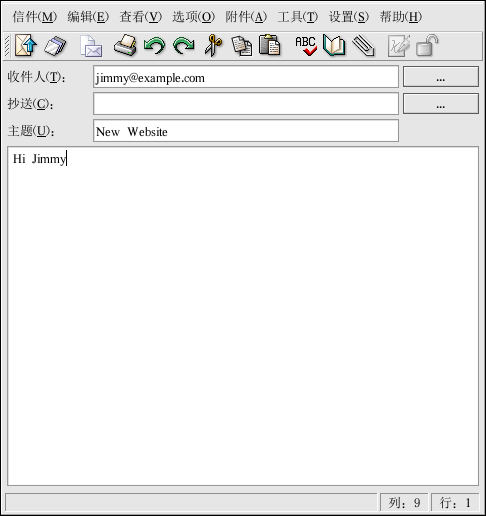Click the queue message icon

coord(55,46)
